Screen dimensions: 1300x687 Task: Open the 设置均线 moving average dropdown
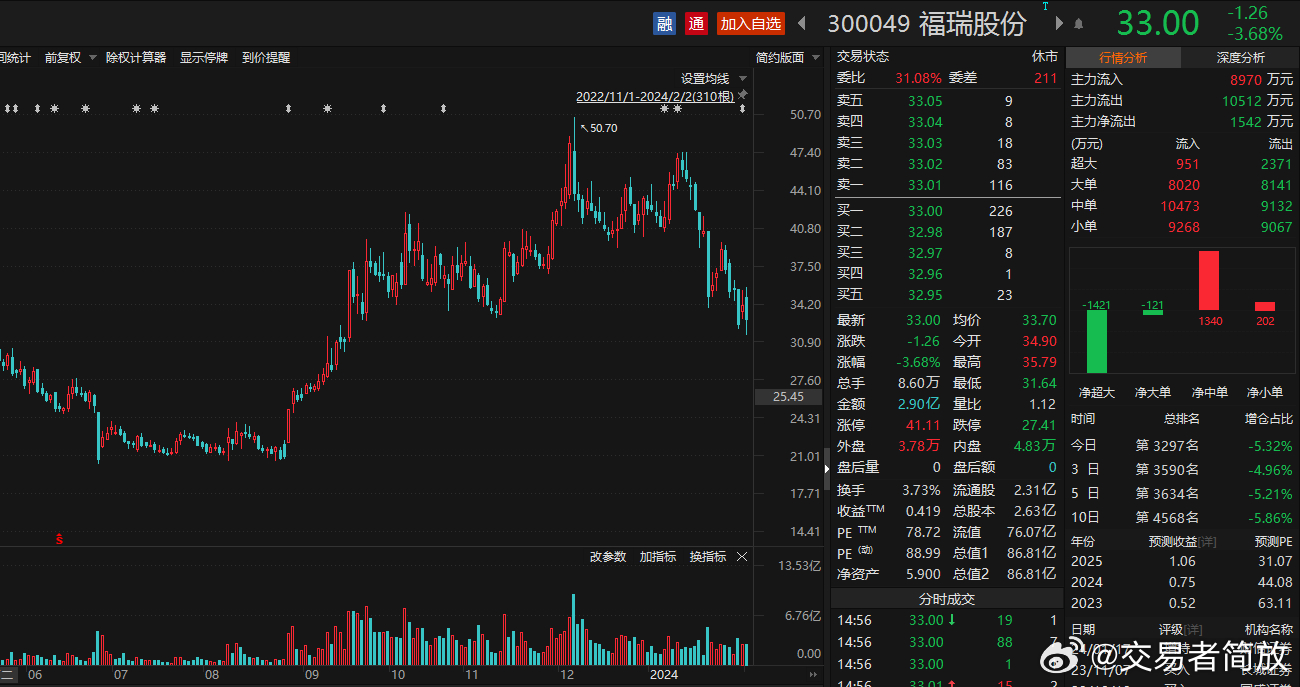[714, 79]
